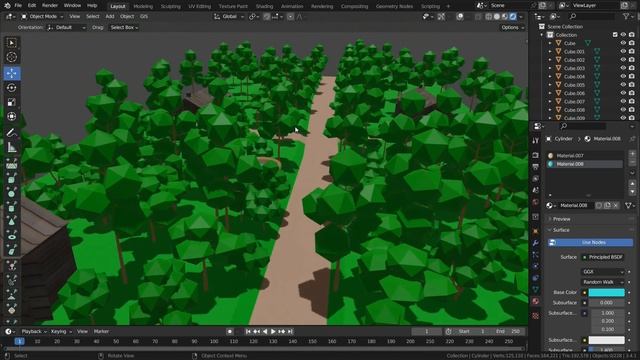Screen dimensions: 640x360
Task: Open Global transform orientation dropdown
Action: [x=229, y=17]
